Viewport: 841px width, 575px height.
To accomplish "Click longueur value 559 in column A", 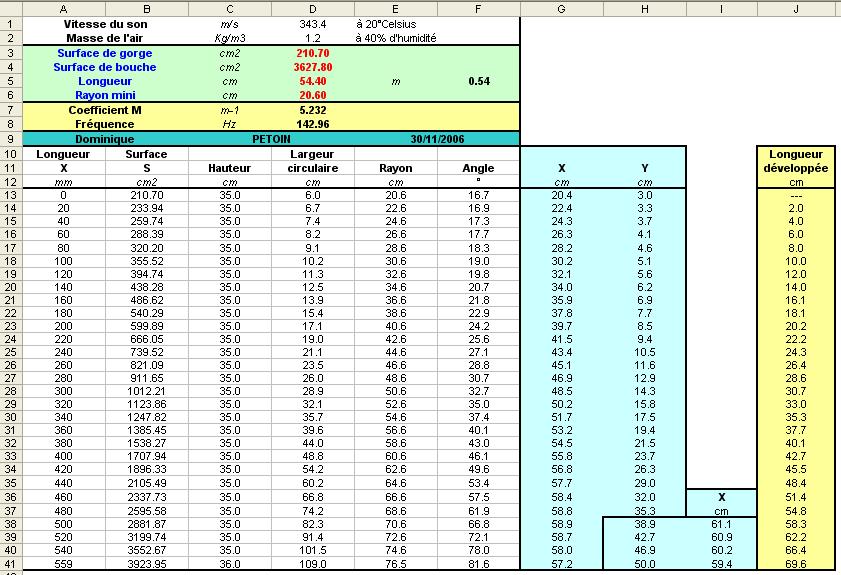I will [63, 564].
